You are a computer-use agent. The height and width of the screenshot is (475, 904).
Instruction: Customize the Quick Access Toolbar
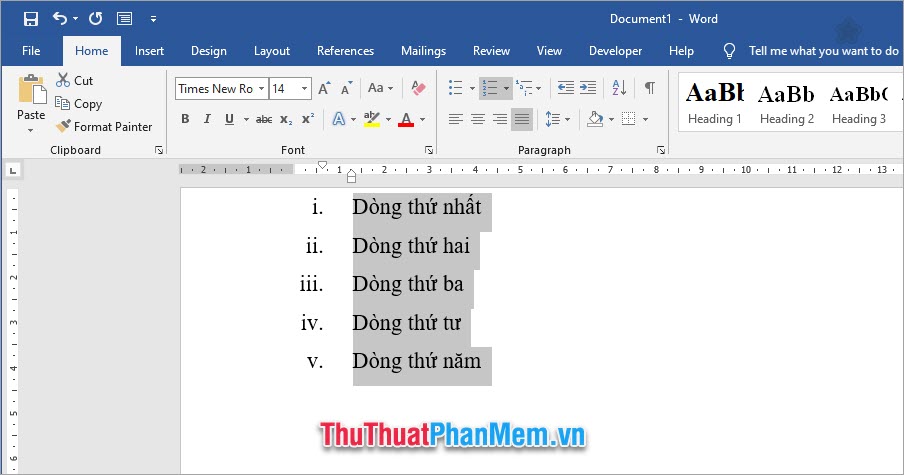click(x=153, y=19)
